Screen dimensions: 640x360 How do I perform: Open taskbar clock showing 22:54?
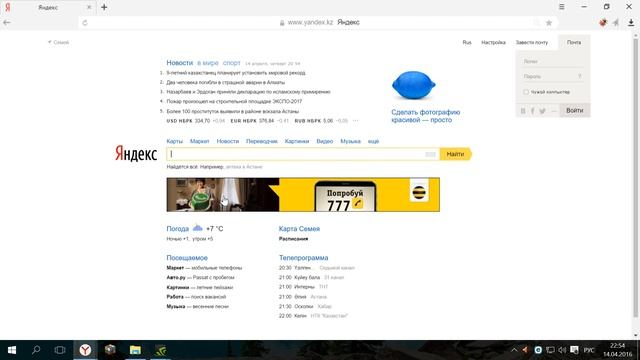pyautogui.click(x=618, y=350)
